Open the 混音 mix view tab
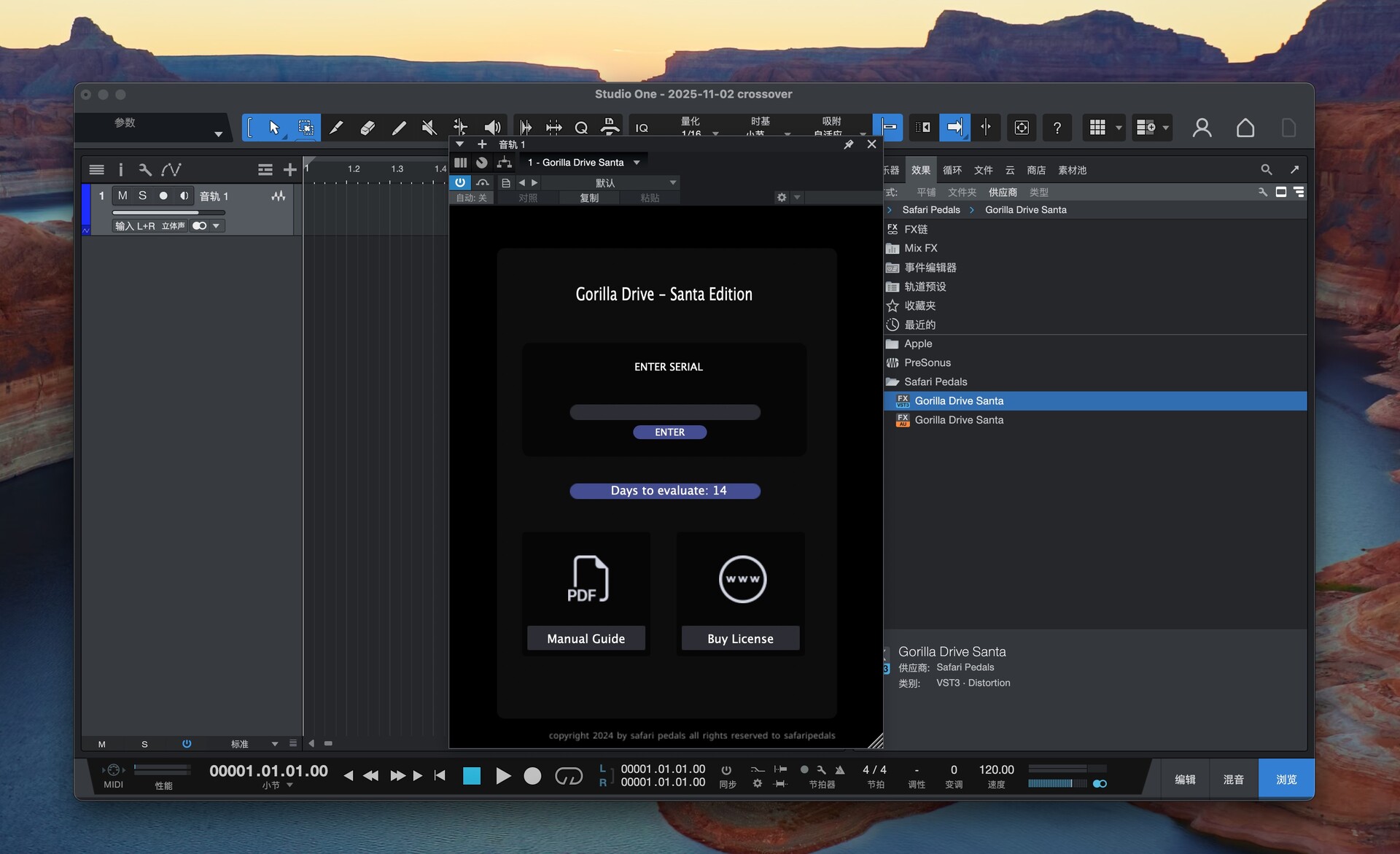 1233,780
